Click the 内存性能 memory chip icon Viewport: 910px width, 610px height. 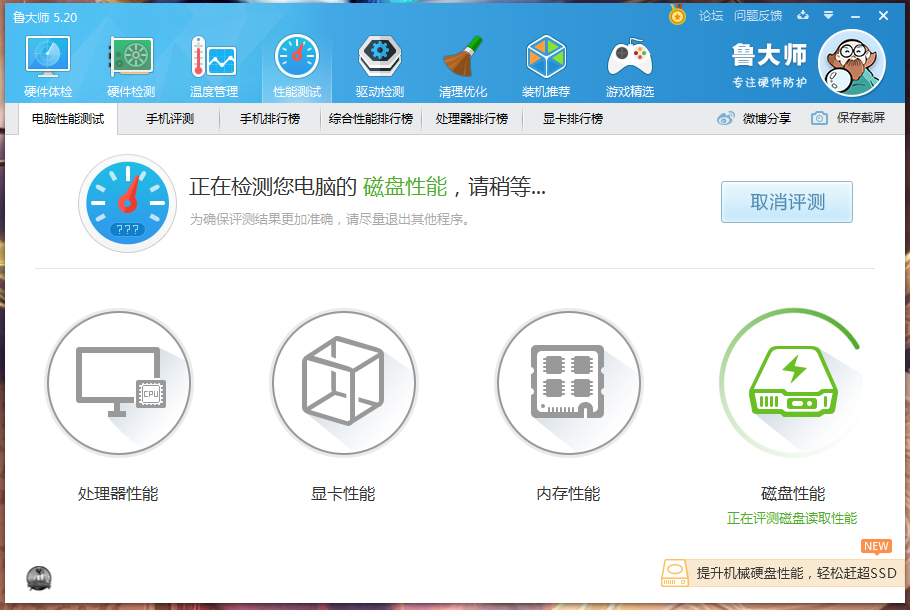568,381
